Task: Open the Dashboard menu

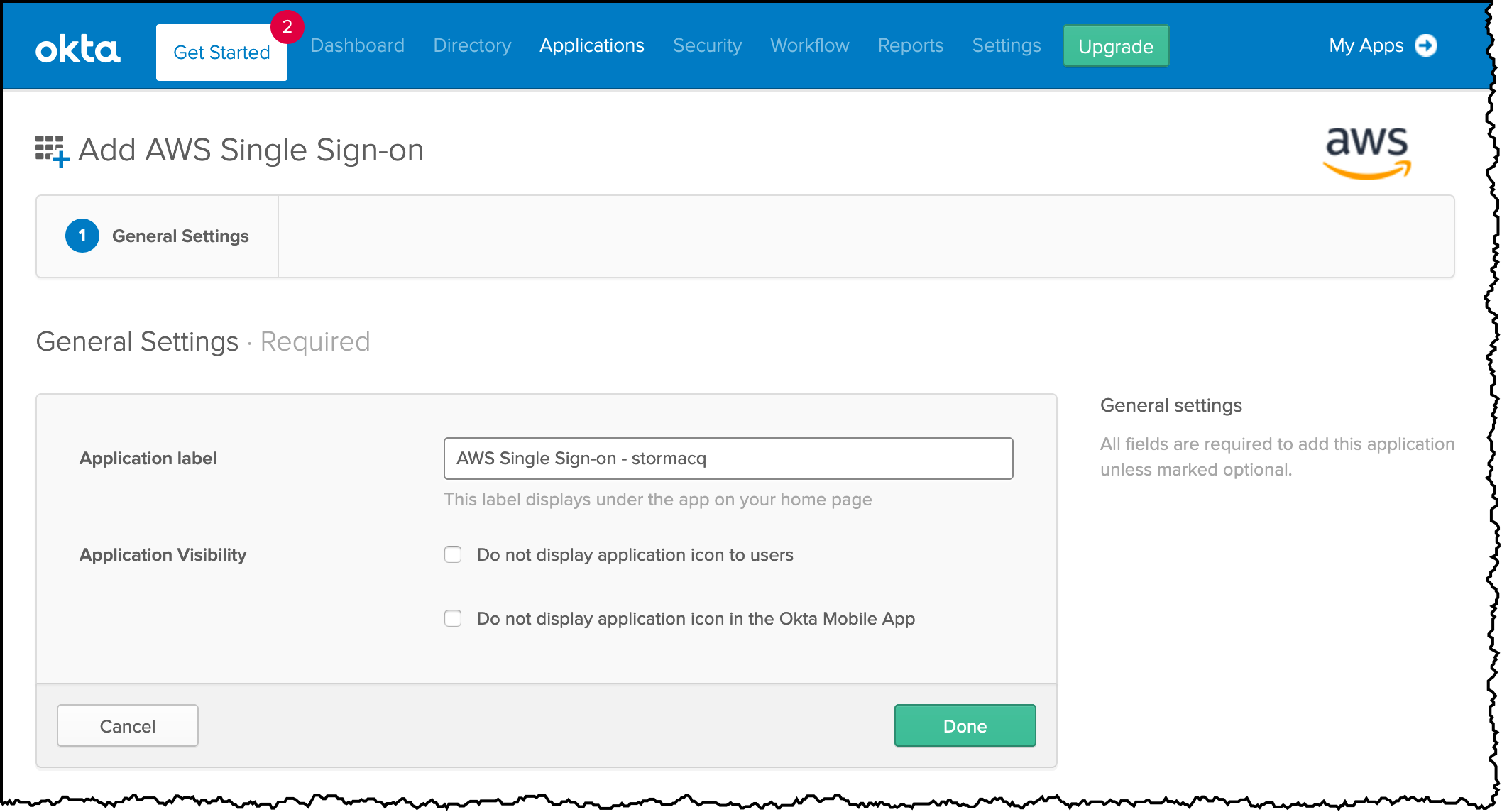Action: 357,45
